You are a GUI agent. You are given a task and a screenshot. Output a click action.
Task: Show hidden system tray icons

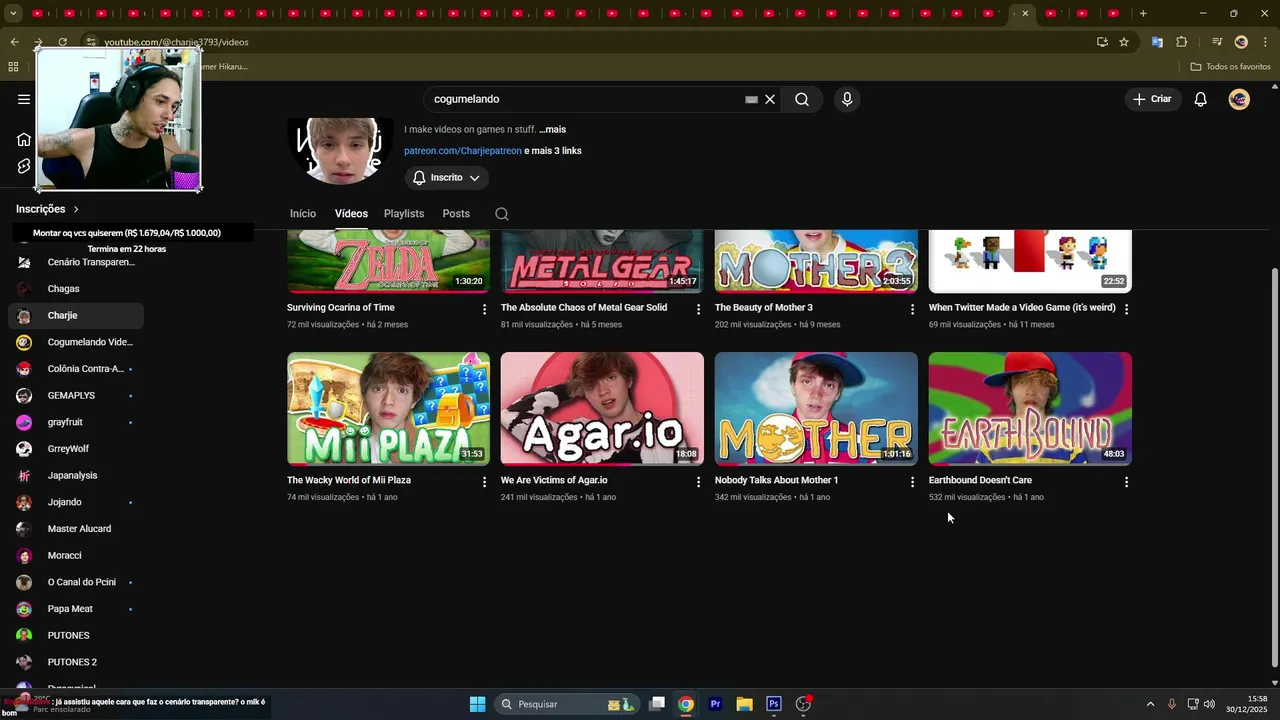[x=1150, y=704]
